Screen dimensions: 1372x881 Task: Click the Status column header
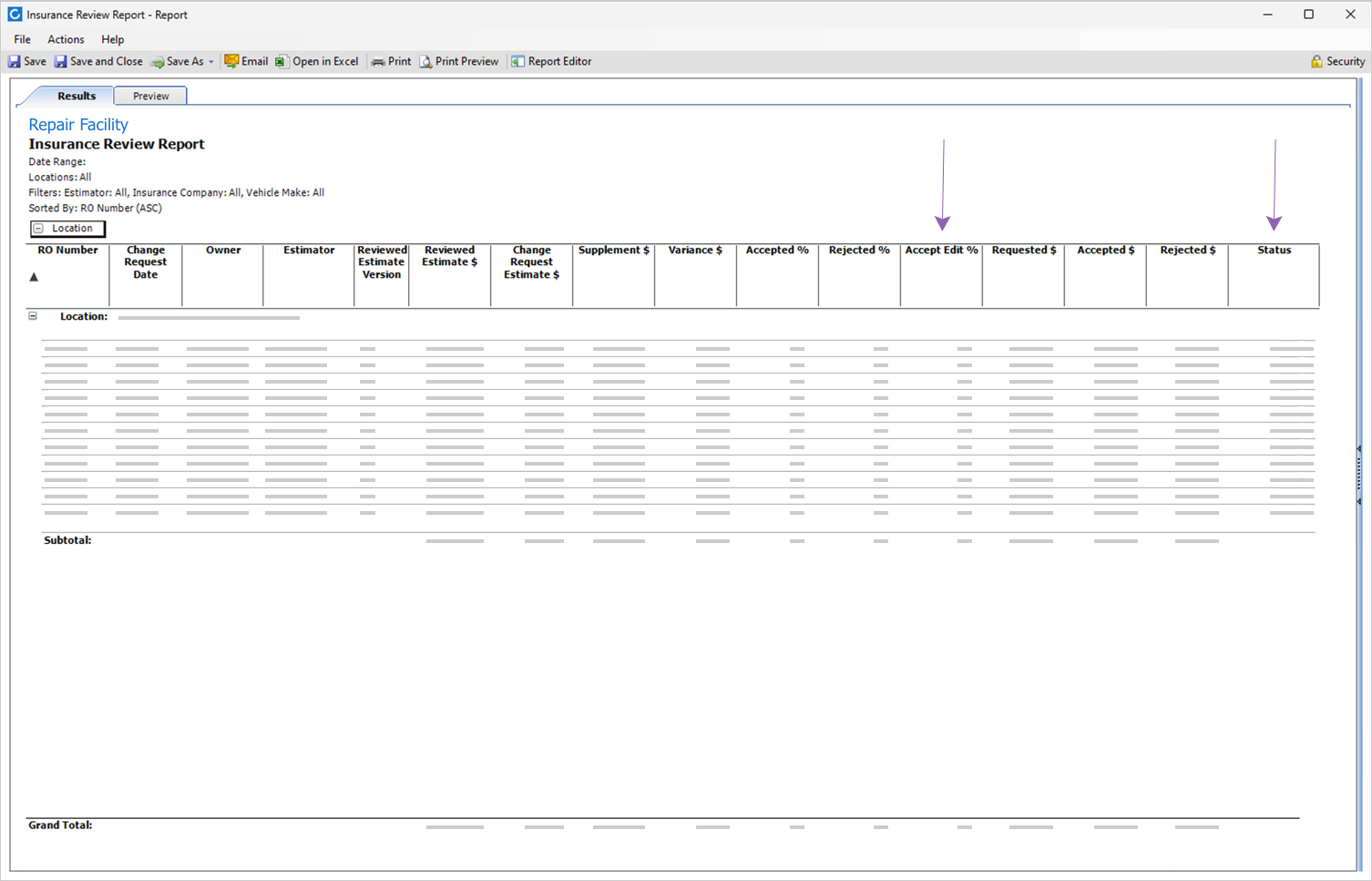tap(1275, 250)
